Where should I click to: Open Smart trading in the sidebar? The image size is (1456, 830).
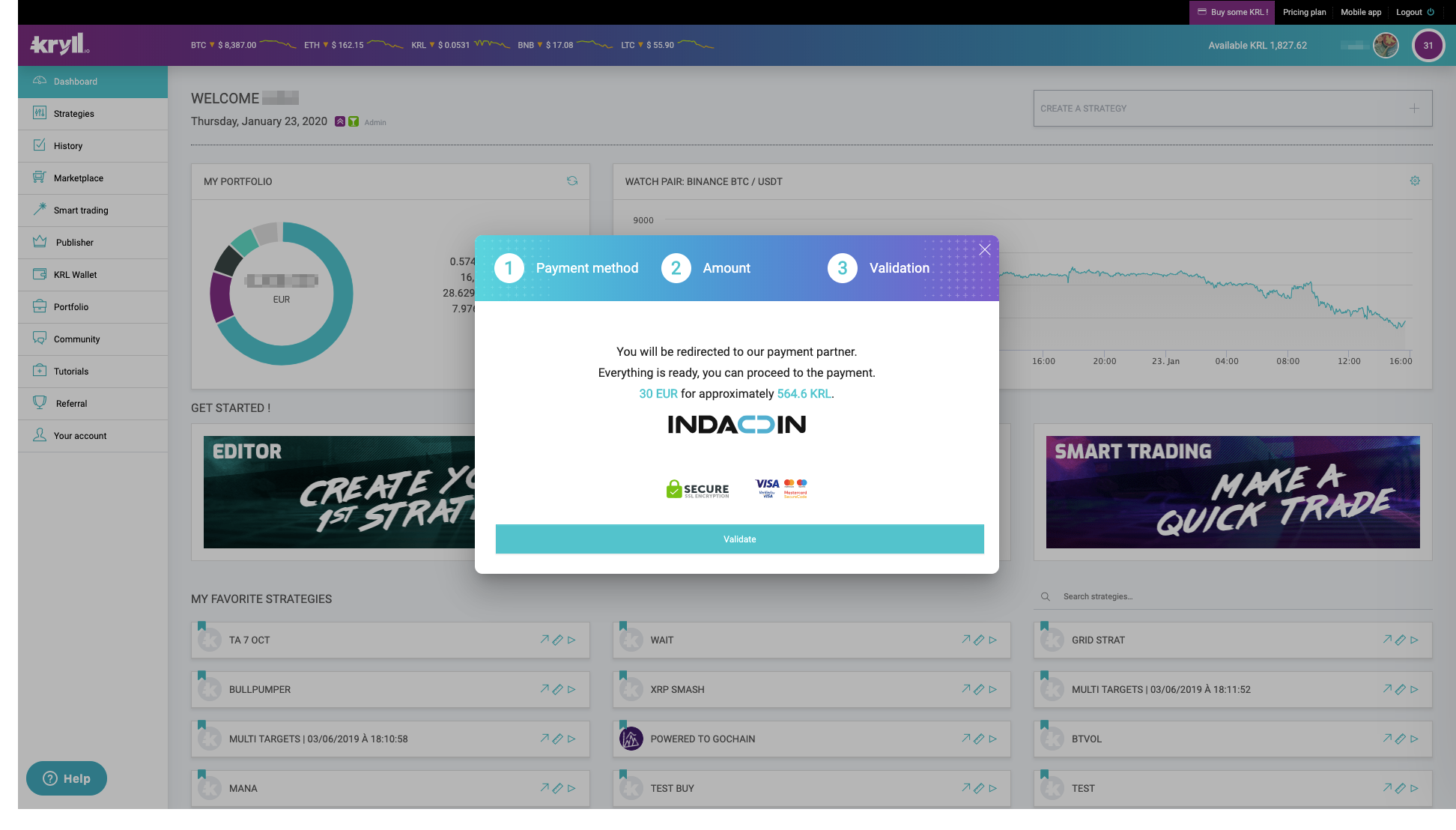(x=93, y=210)
